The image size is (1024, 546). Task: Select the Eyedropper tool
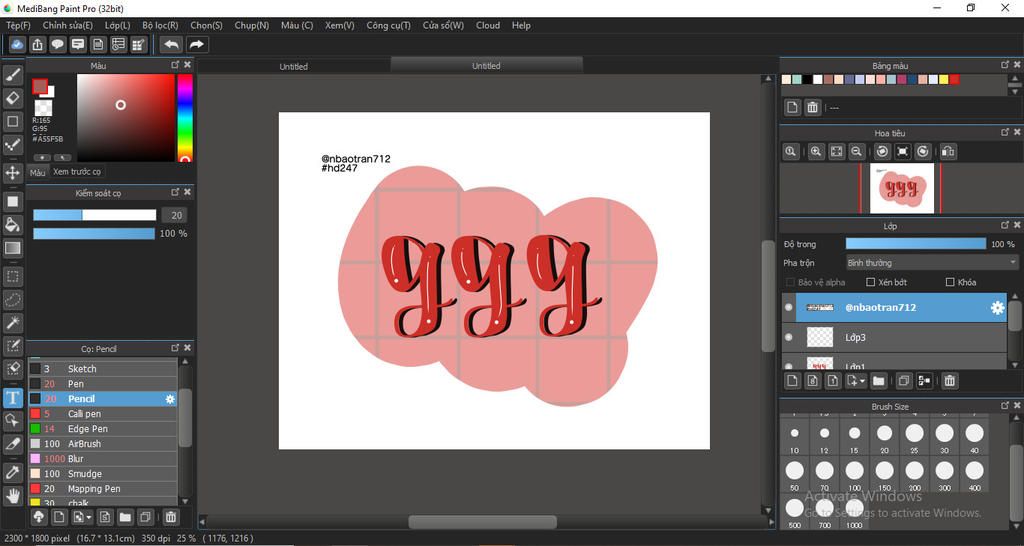coord(12,472)
